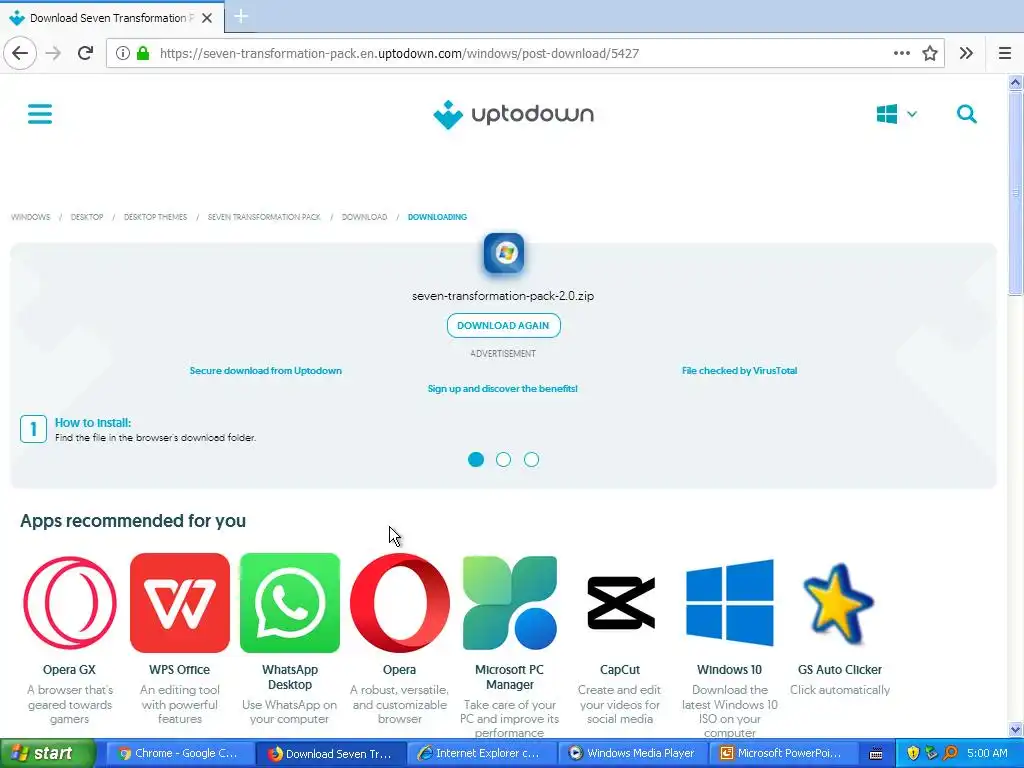Switch to Internet Explorer taskbar item
This screenshot has width=1024, height=768.
click(481, 754)
